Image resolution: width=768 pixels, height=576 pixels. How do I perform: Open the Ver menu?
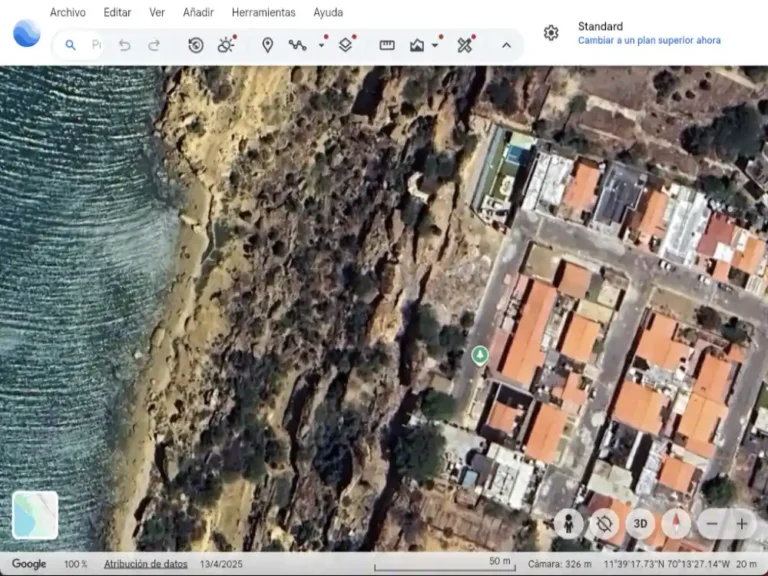point(157,12)
